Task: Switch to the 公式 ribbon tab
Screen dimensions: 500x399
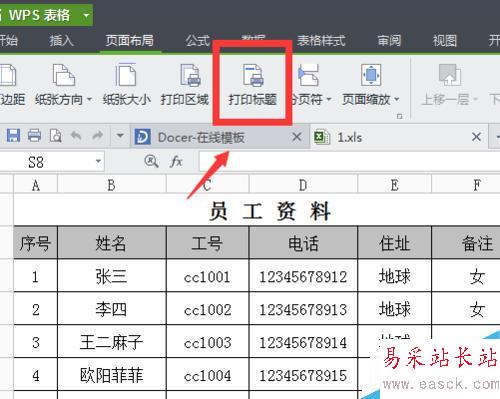Action: click(x=198, y=41)
